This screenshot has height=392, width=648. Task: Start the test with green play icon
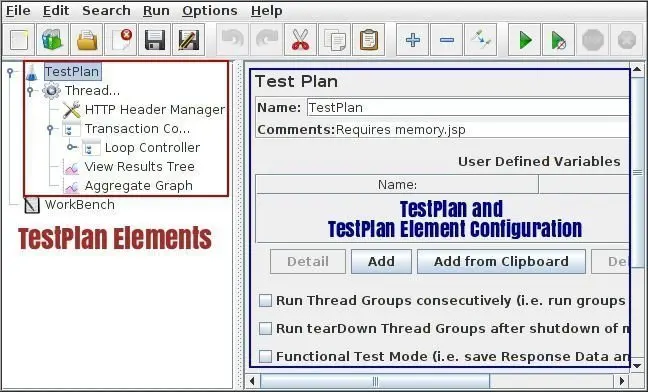[525, 40]
